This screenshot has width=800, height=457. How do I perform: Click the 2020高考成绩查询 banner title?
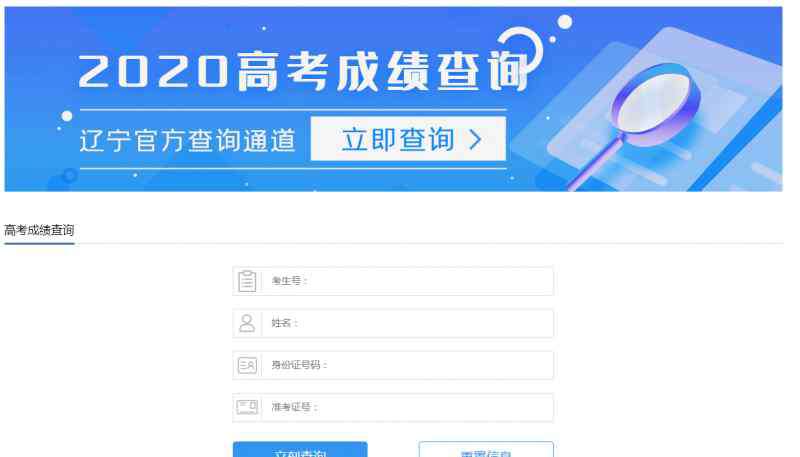tap(303, 71)
